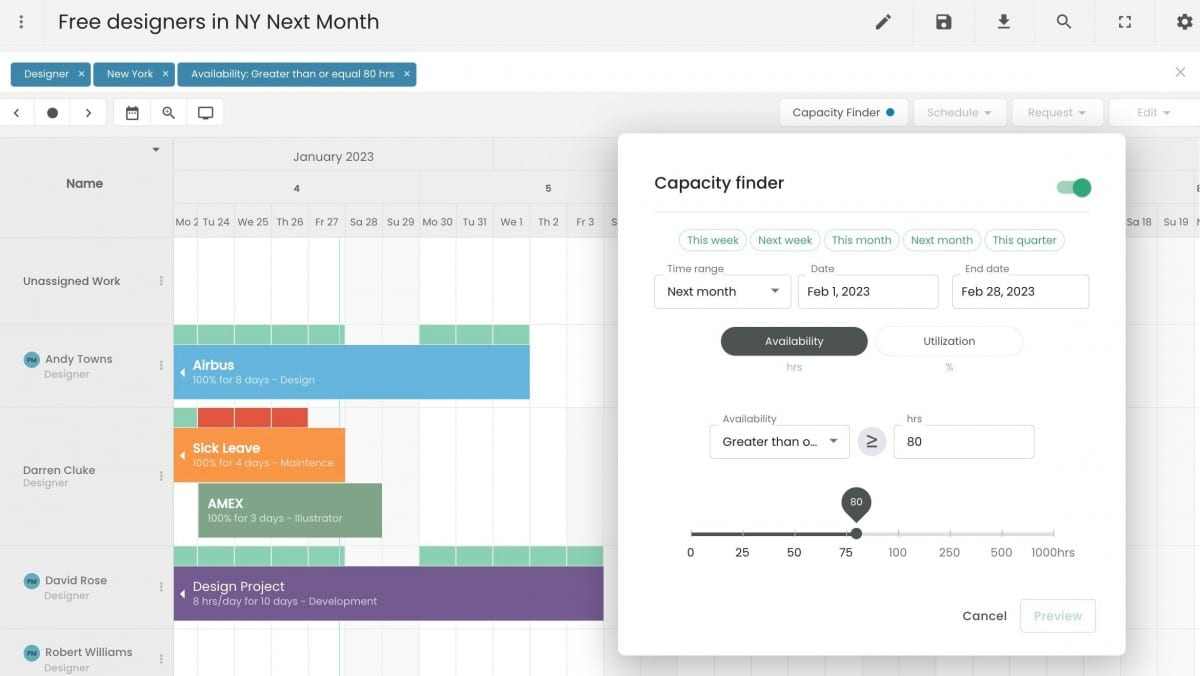The height and width of the screenshot is (676, 1200).
Task: Click the pencil edit icon in header
Action: pos(883,22)
